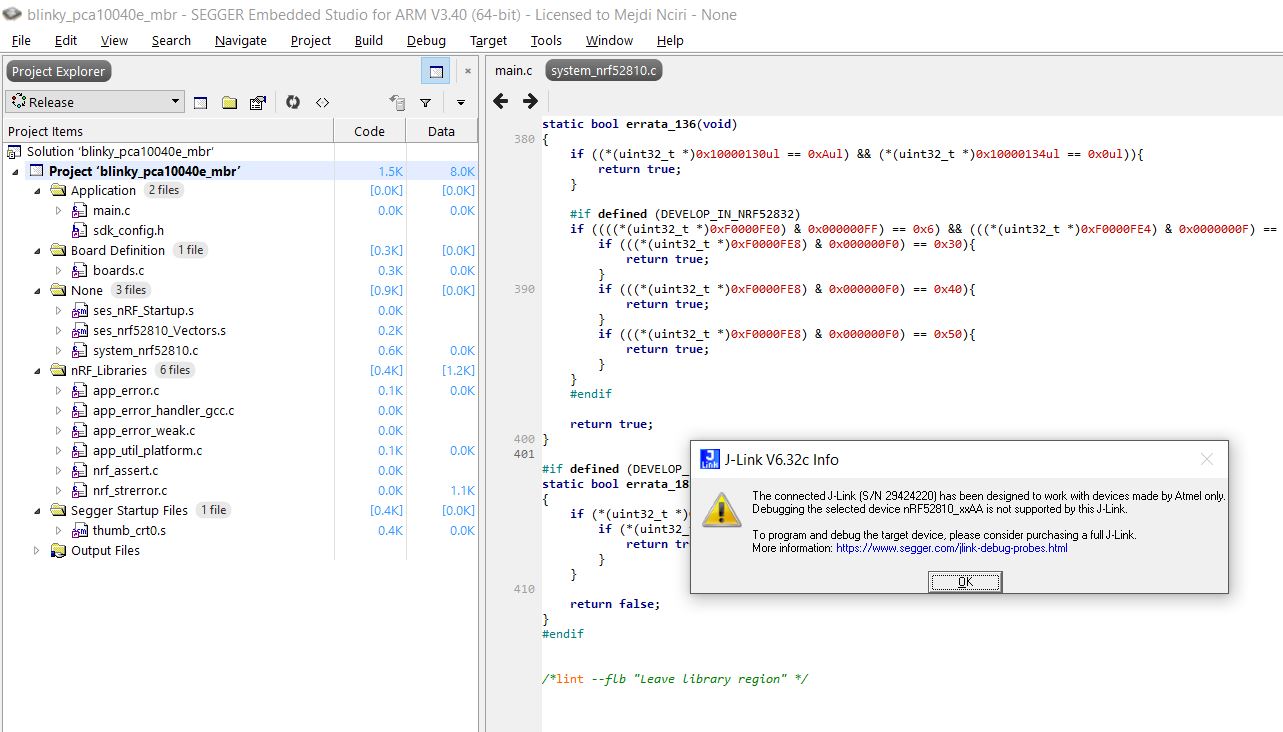
Task: Select nrf_assert.c file
Action: (125, 470)
